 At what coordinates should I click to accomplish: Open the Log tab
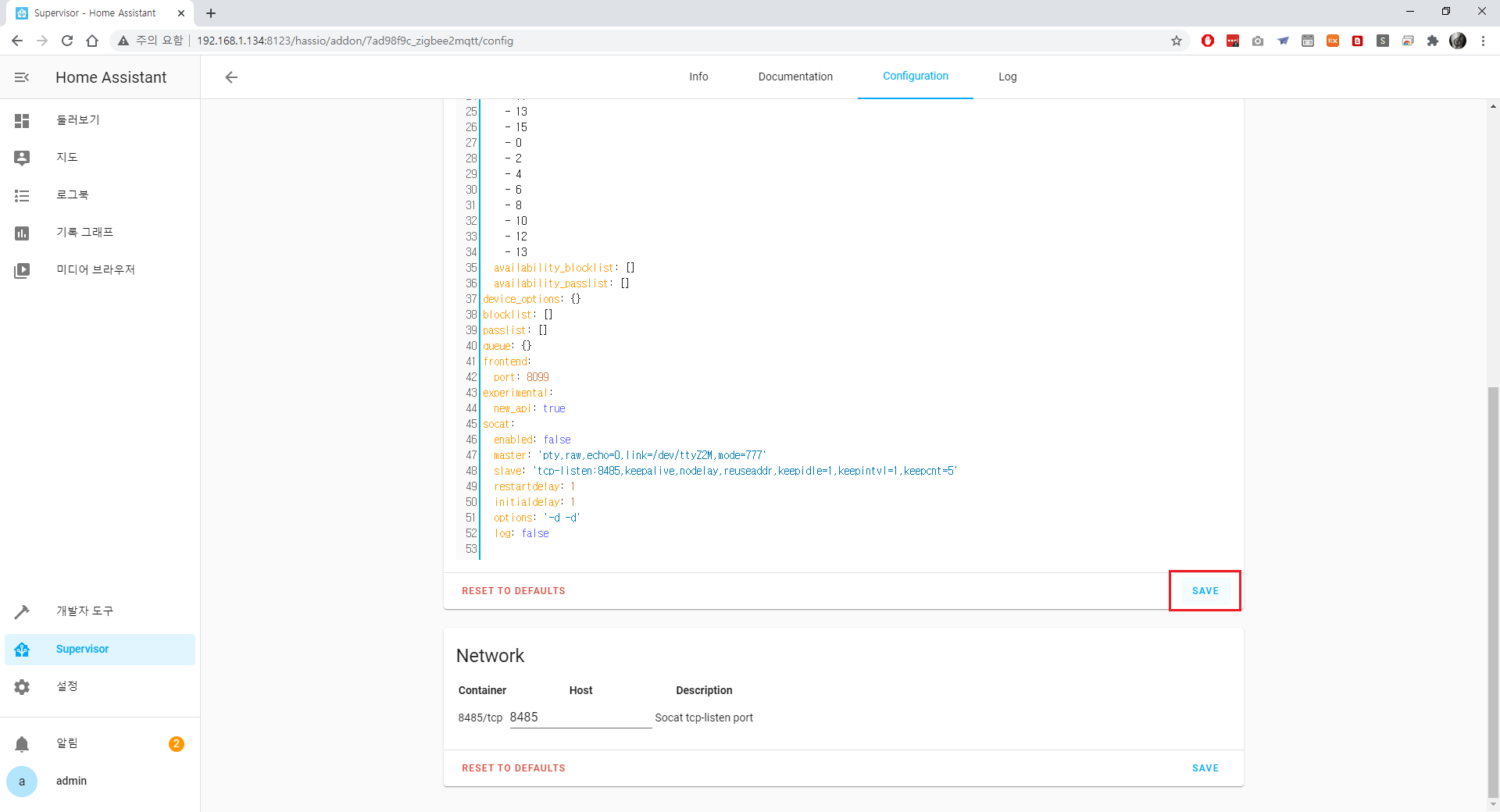pos(1008,77)
